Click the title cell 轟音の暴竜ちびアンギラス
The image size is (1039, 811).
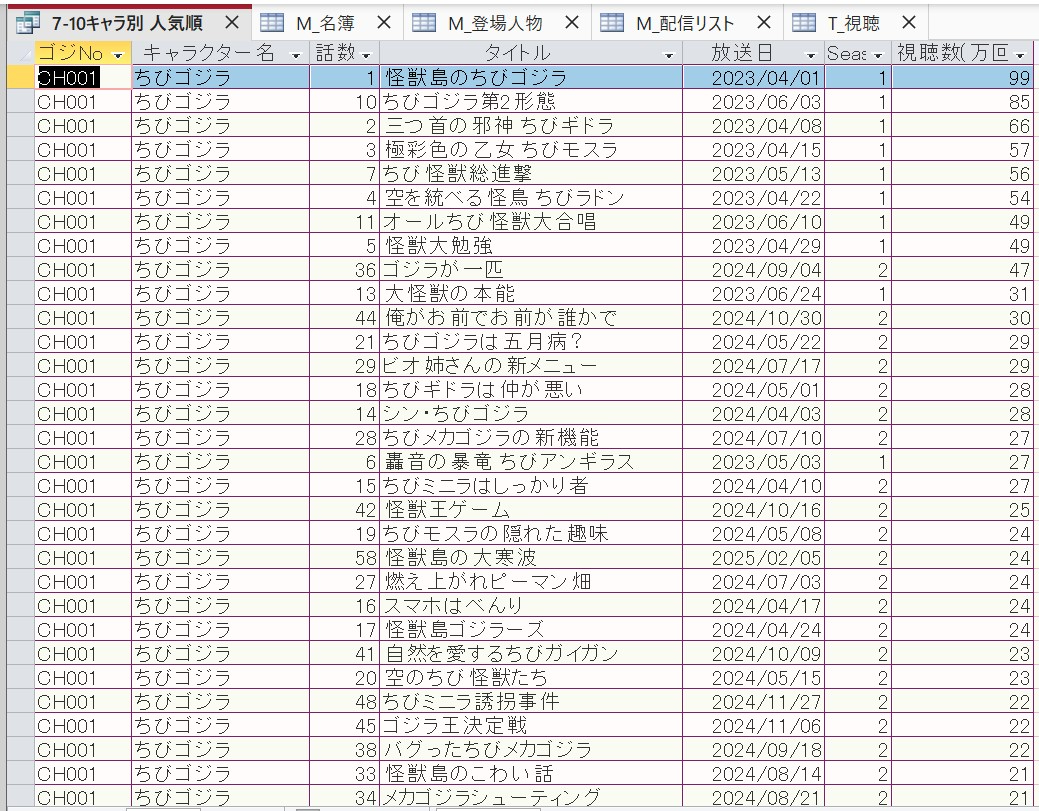pos(531,462)
